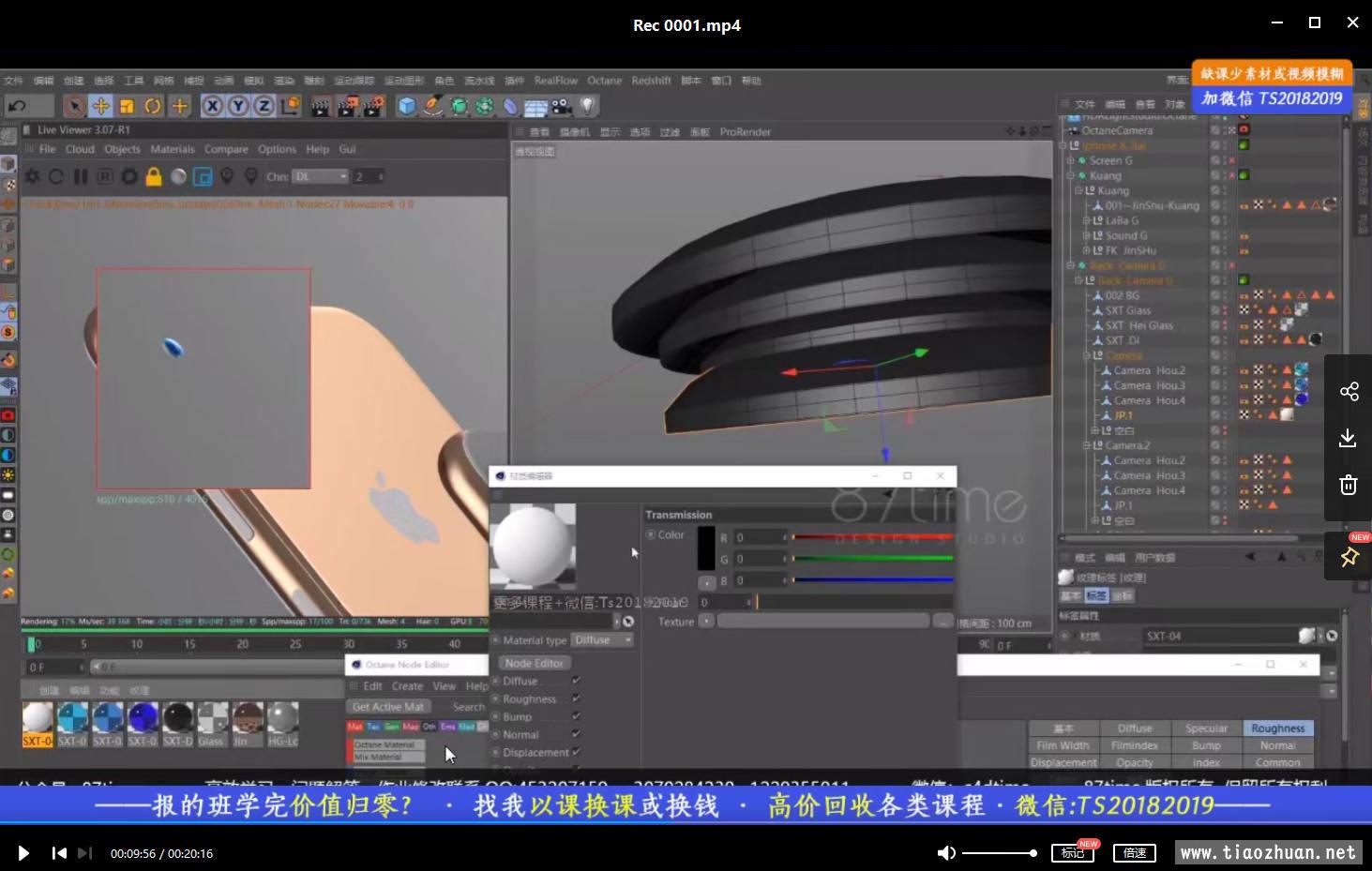
Task: Toggle the Normal channel checkbox
Action: 576,734
